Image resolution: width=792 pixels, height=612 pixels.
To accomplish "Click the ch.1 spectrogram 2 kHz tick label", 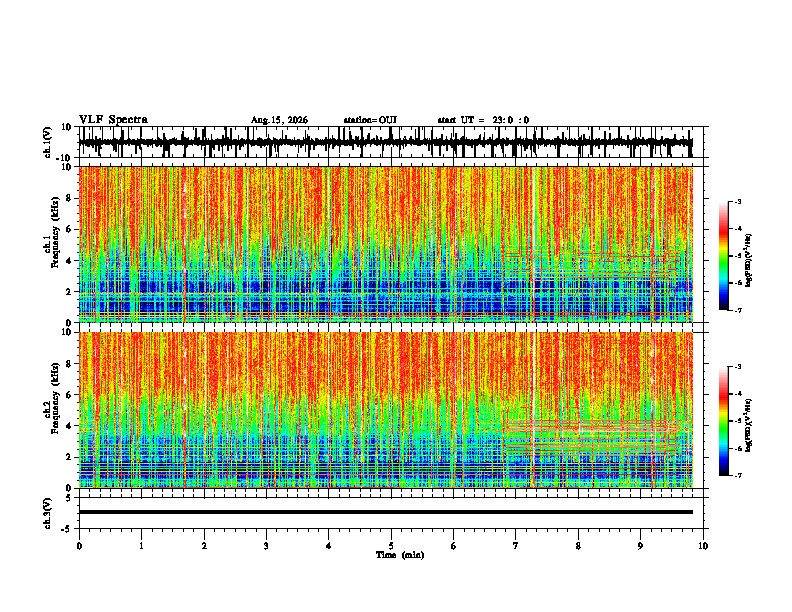I will (x=70, y=291).
